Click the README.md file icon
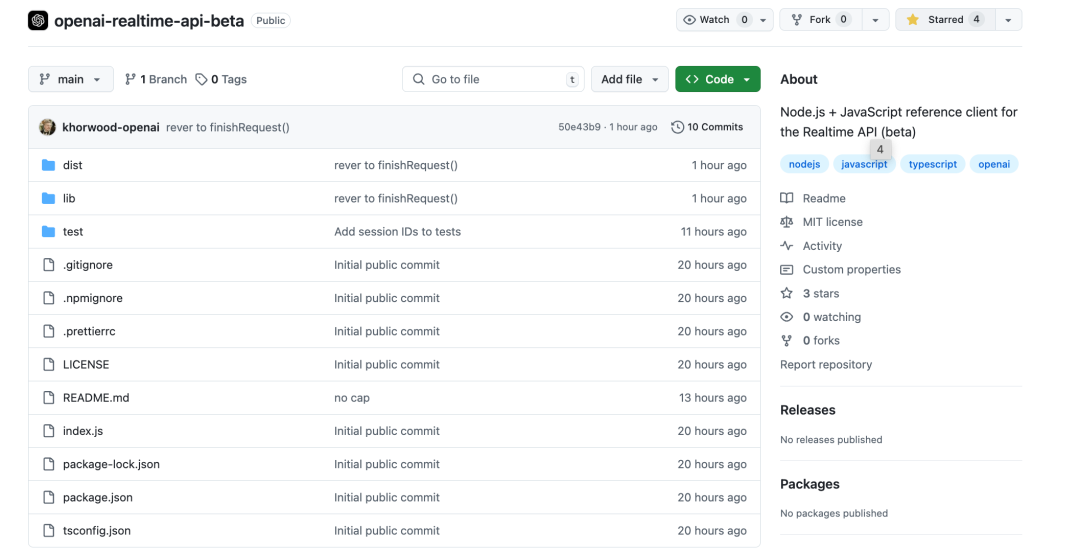 coord(48,398)
